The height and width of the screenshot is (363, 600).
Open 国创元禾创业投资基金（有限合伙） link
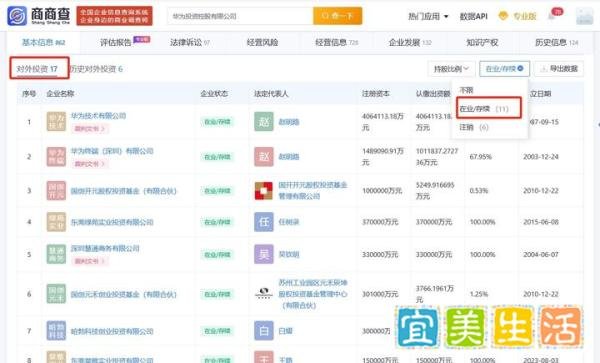[x=124, y=295]
